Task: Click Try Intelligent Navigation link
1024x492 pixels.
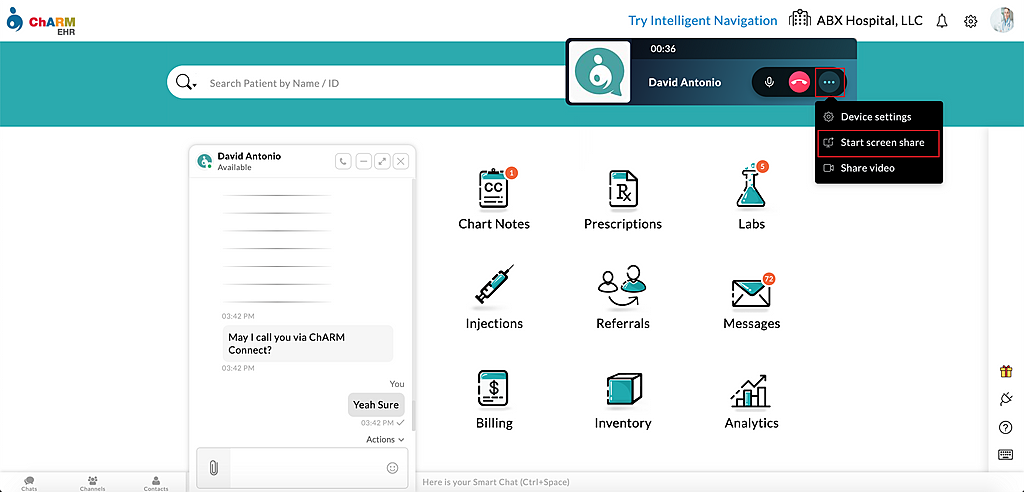Action: (702, 20)
